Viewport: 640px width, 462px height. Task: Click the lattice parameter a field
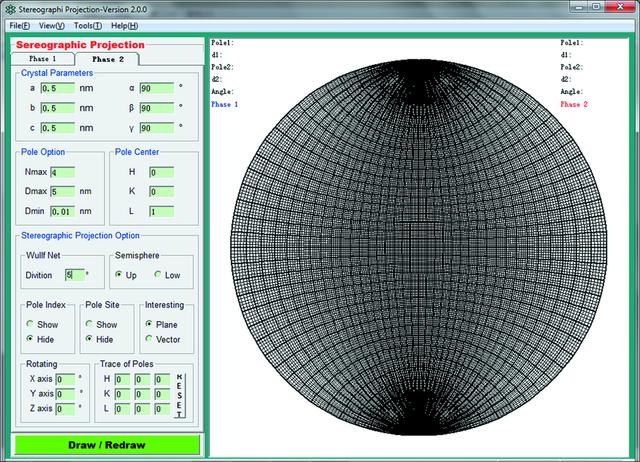click(58, 88)
